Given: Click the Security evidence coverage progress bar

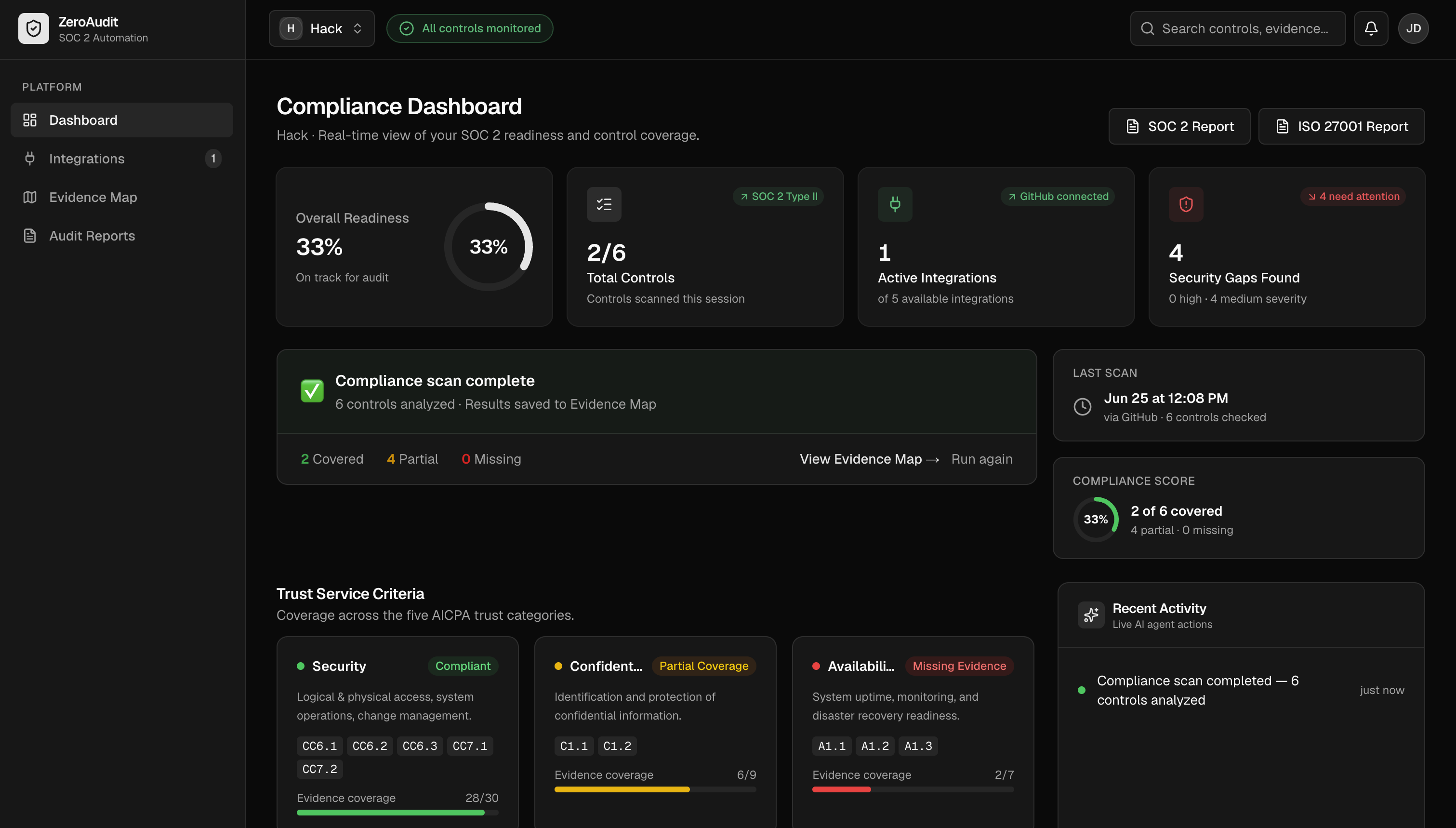Looking at the screenshot, I should 397,813.
